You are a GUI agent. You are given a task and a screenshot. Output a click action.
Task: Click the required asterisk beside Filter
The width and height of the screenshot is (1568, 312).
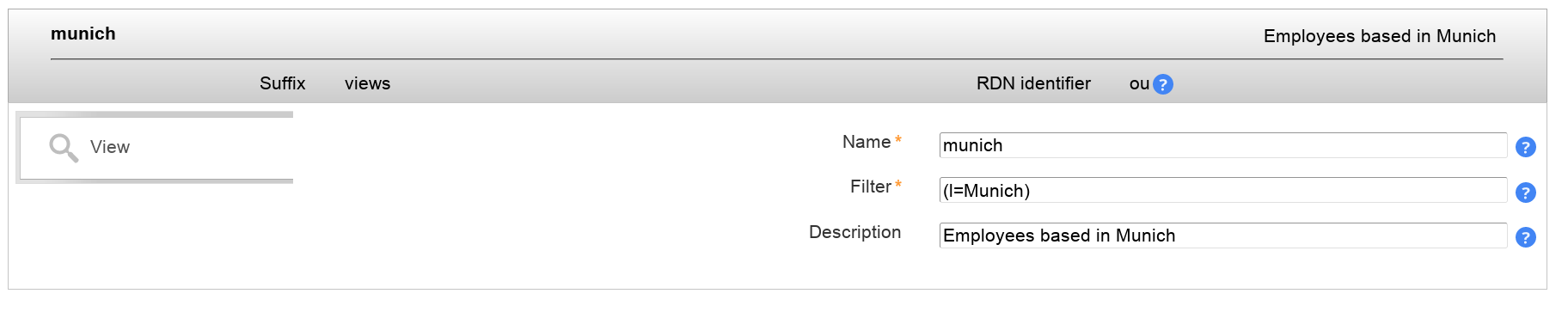coord(898,184)
